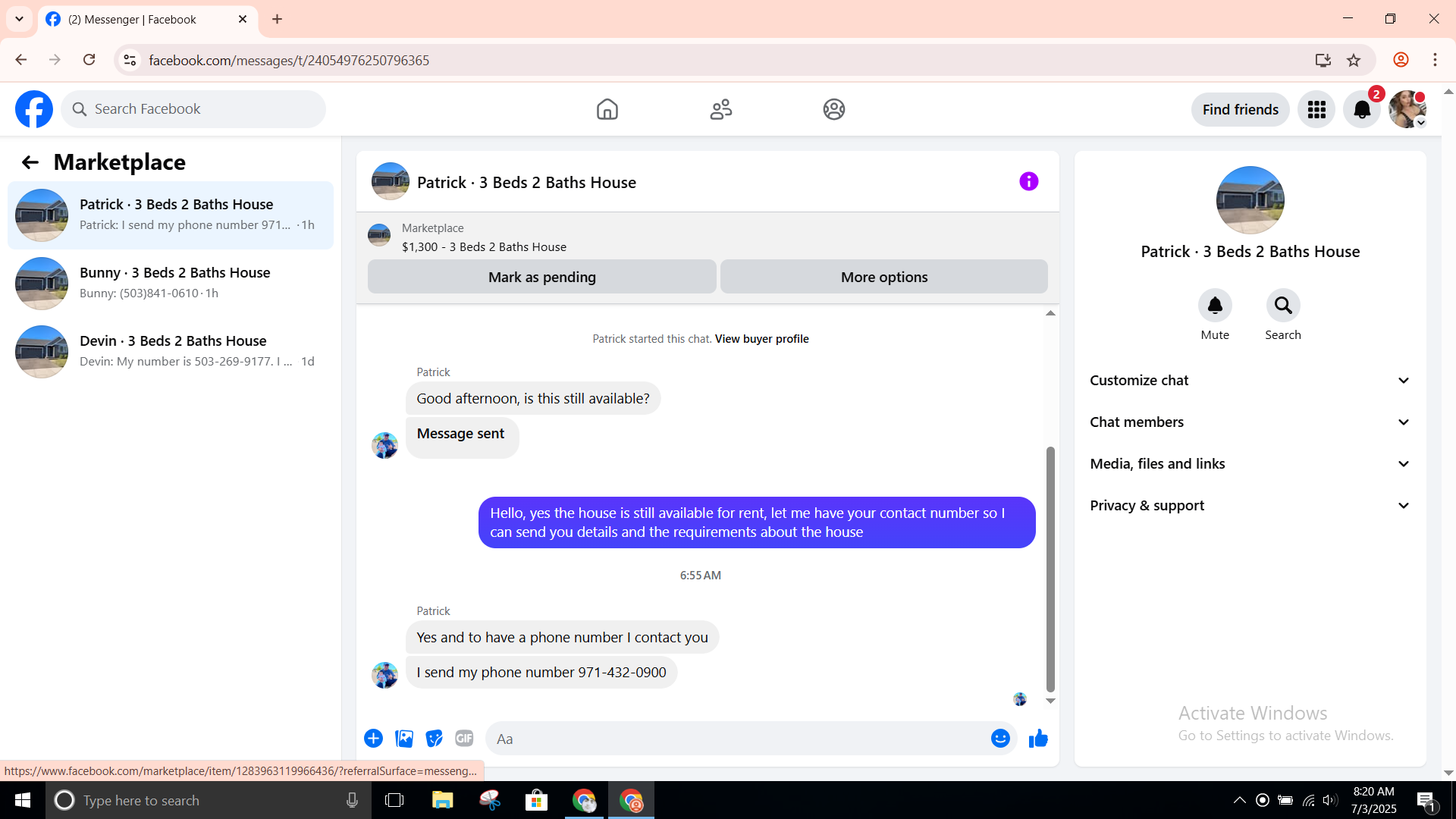Viewport: 1456px width, 819px height.
Task: Open View buyer profile link
Action: pos(761,339)
